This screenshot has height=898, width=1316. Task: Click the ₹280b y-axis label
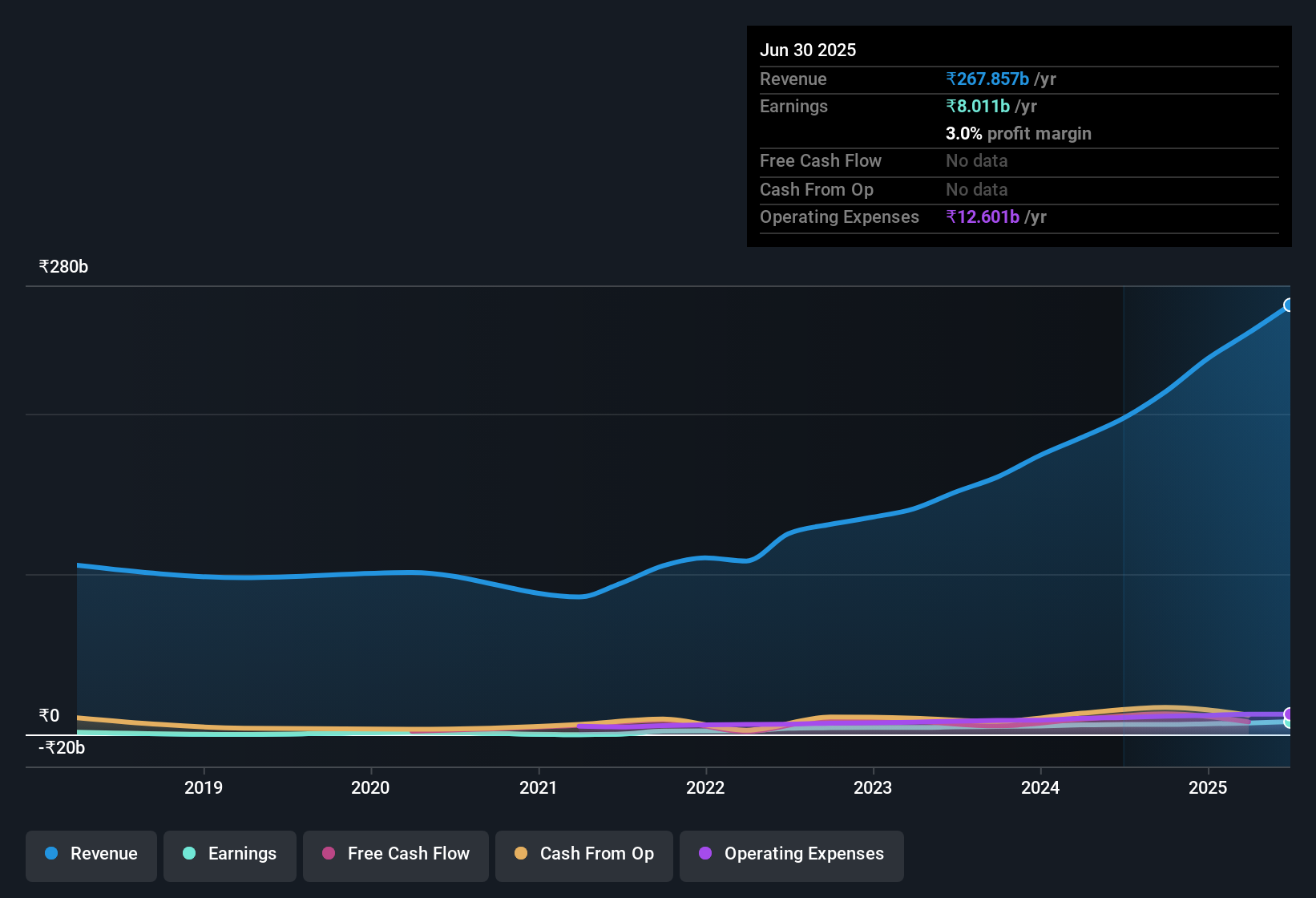click(x=63, y=267)
